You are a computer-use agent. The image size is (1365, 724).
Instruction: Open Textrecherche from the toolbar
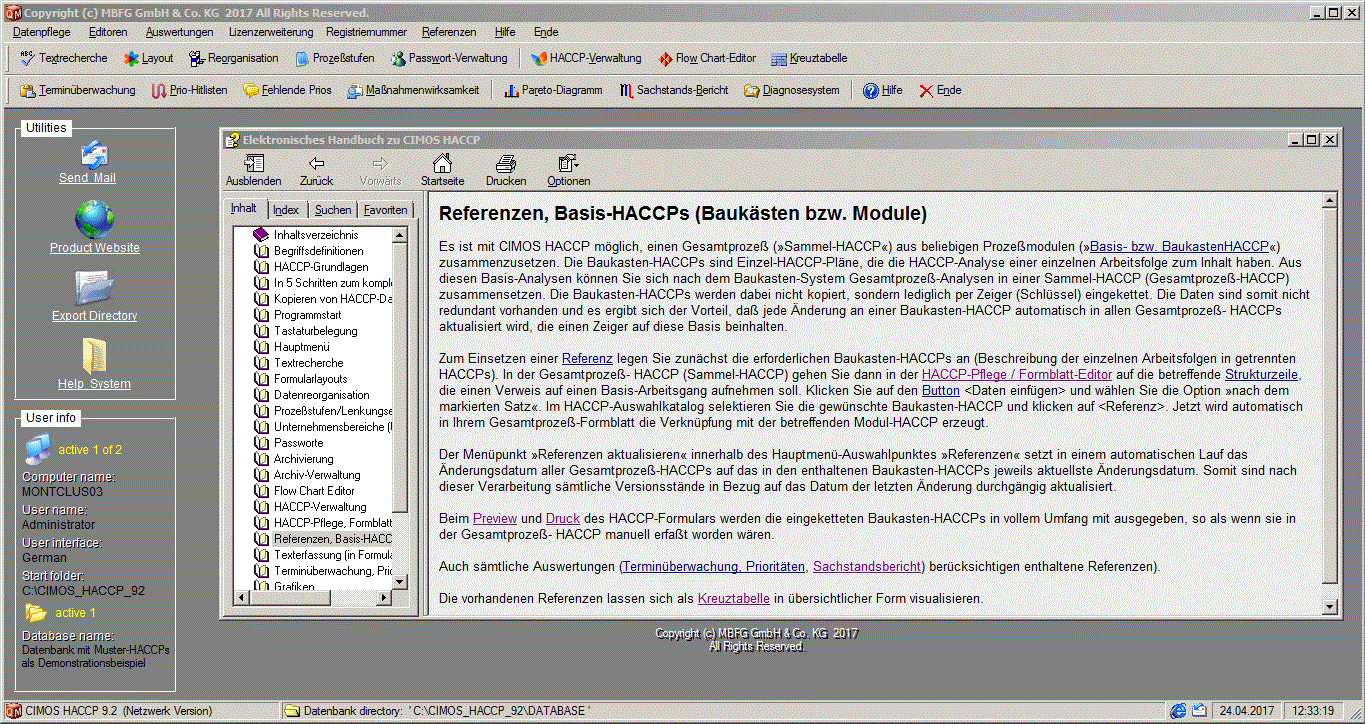pos(64,58)
